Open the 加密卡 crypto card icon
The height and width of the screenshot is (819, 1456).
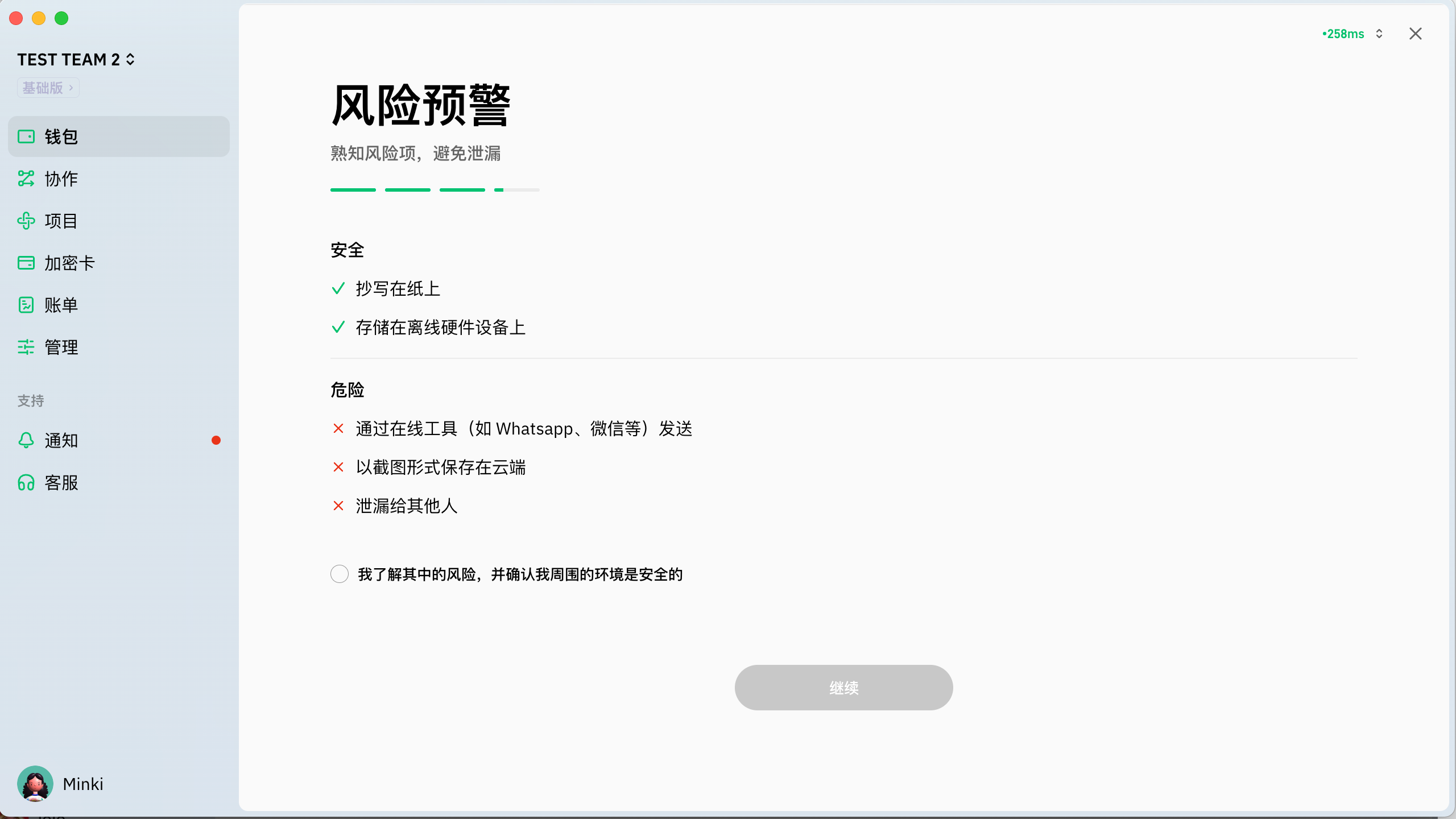(x=26, y=263)
